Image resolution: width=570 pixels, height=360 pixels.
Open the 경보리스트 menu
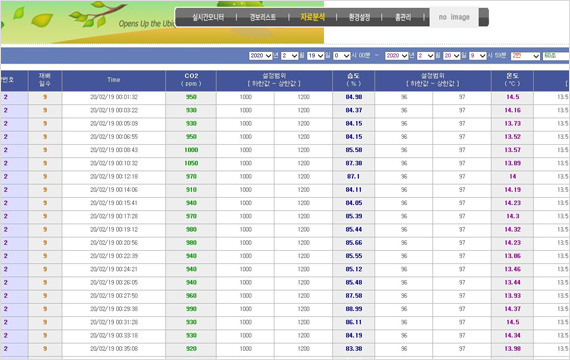point(262,17)
